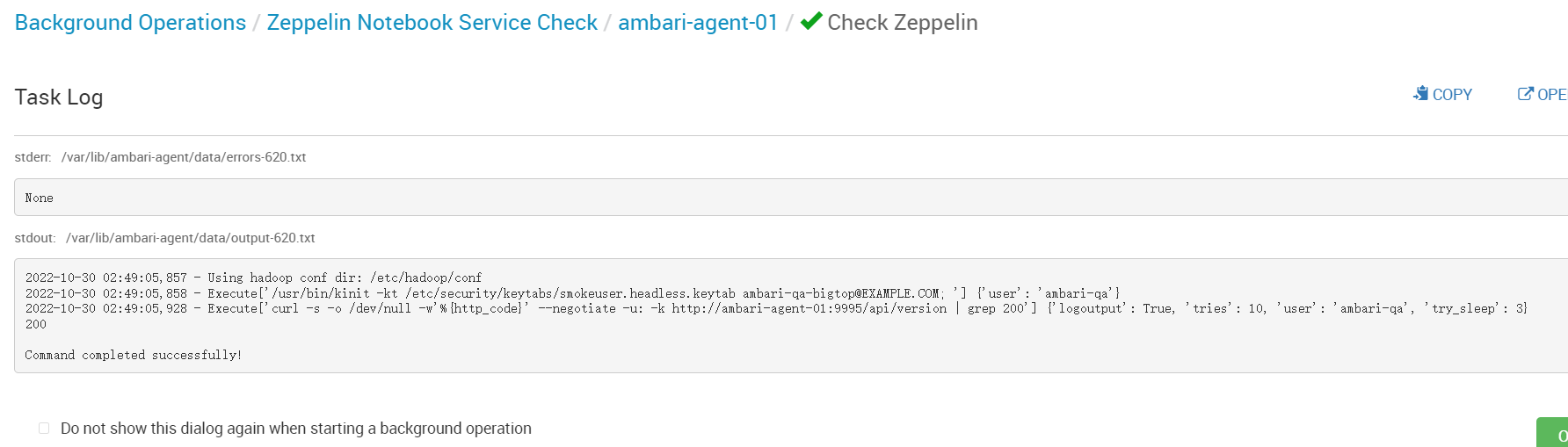Click the green checkmark before Check Zeppelin
Screen dimensions: 1568x447
811,21
